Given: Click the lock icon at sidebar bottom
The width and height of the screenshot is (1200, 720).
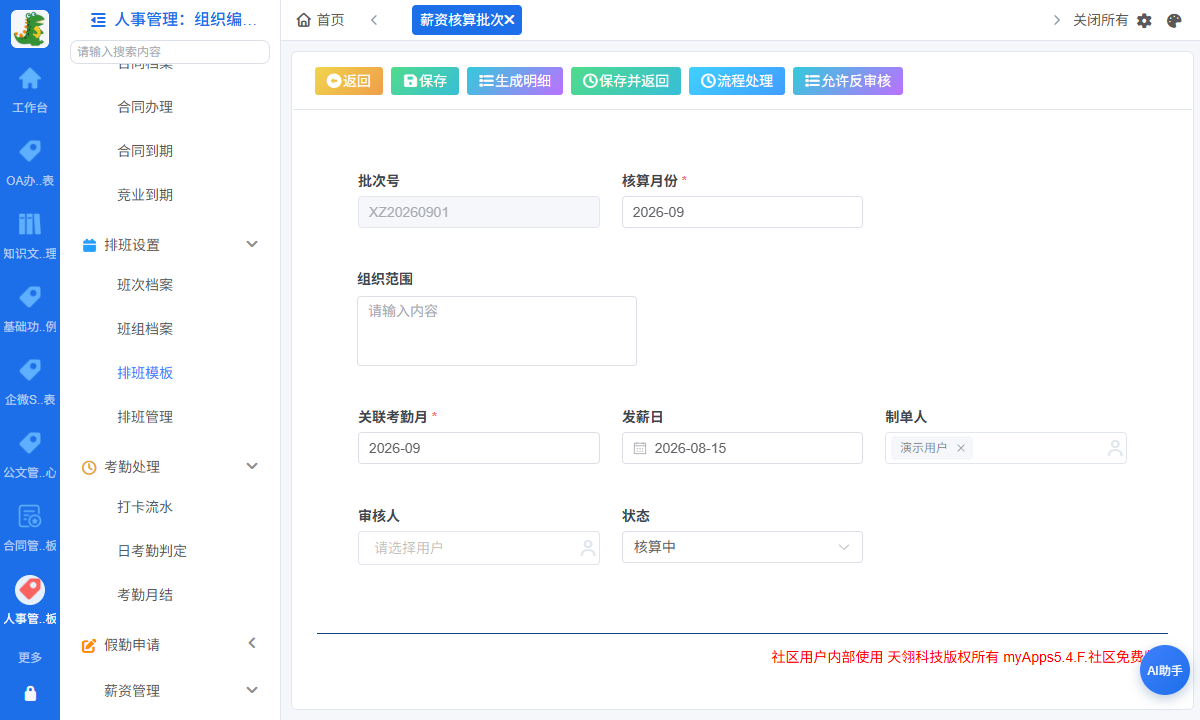Looking at the screenshot, I should 30,693.
